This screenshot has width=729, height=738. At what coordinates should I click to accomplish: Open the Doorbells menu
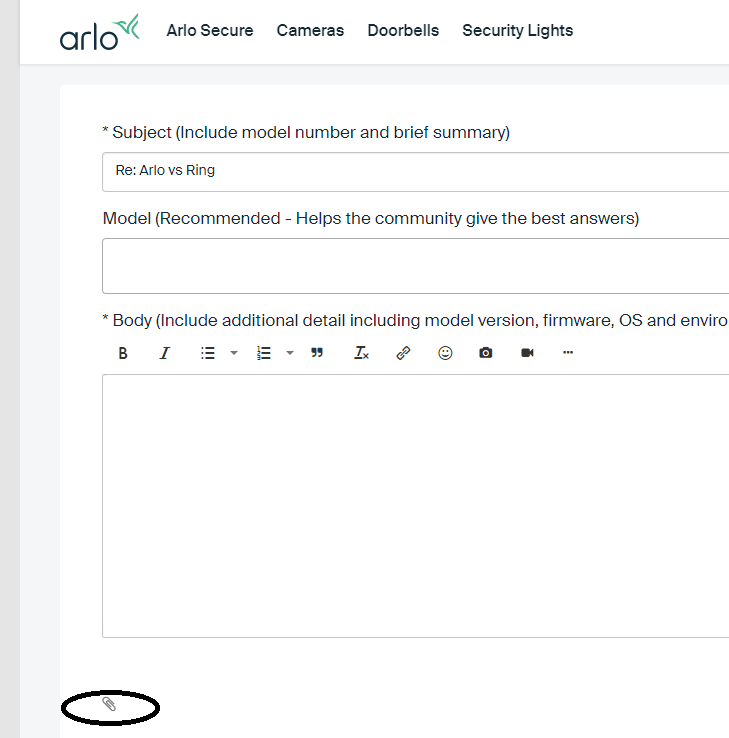click(x=403, y=31)
